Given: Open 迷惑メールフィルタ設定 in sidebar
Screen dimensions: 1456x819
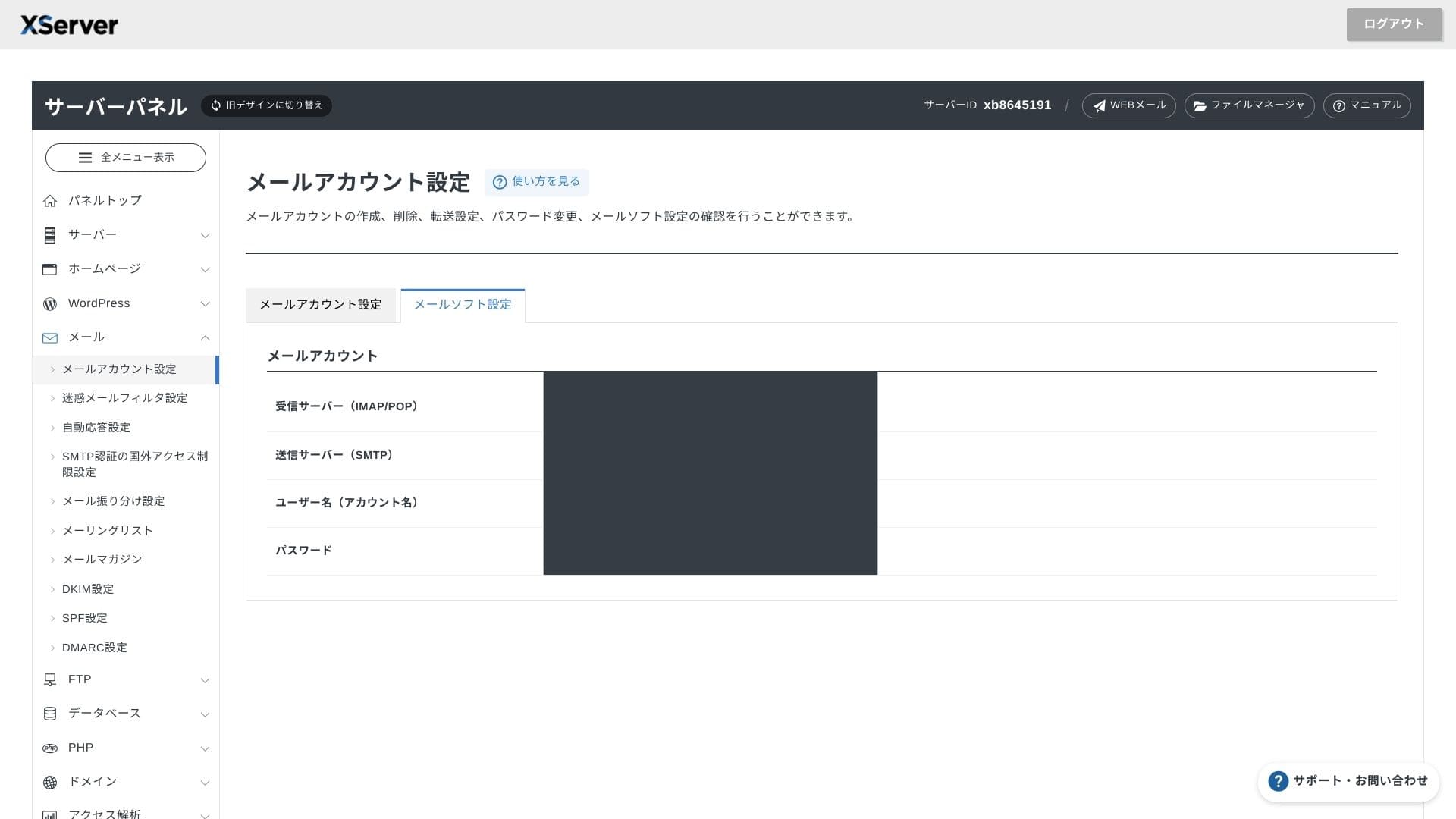Looking at the screenshot, I should click(124, 398).
